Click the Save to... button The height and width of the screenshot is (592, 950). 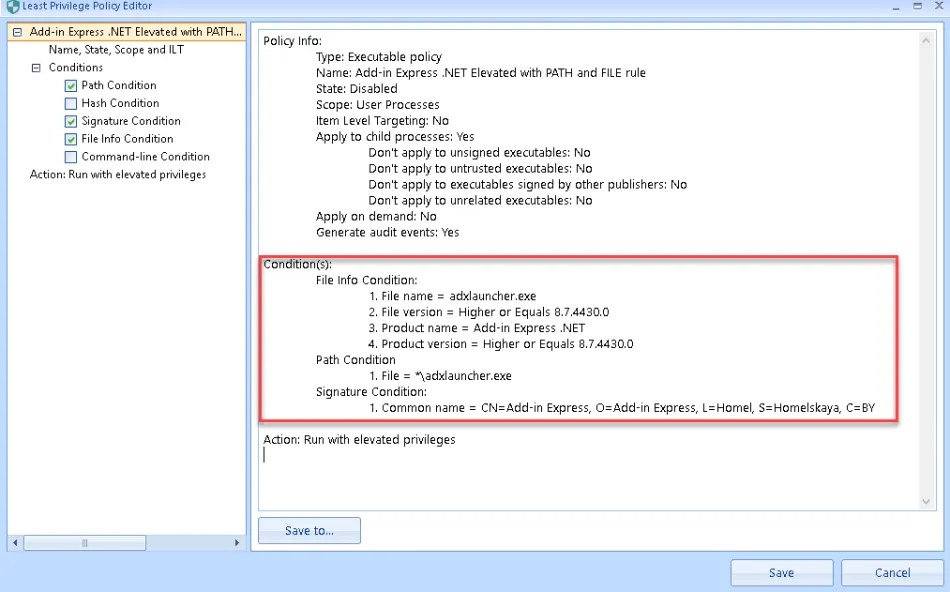(x=309, y=531)
